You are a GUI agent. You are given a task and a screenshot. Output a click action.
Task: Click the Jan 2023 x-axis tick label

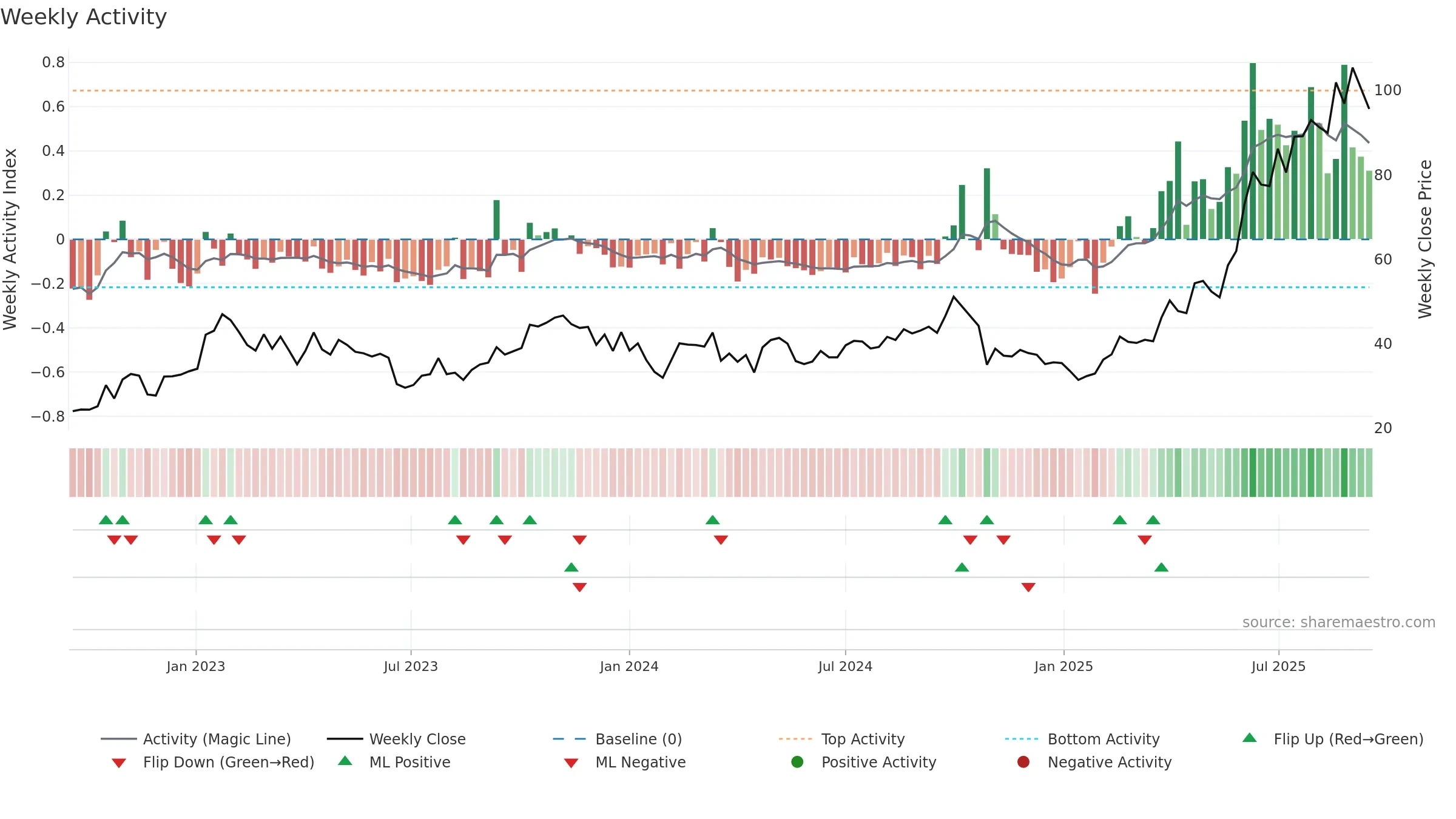[x=196, y=666]
